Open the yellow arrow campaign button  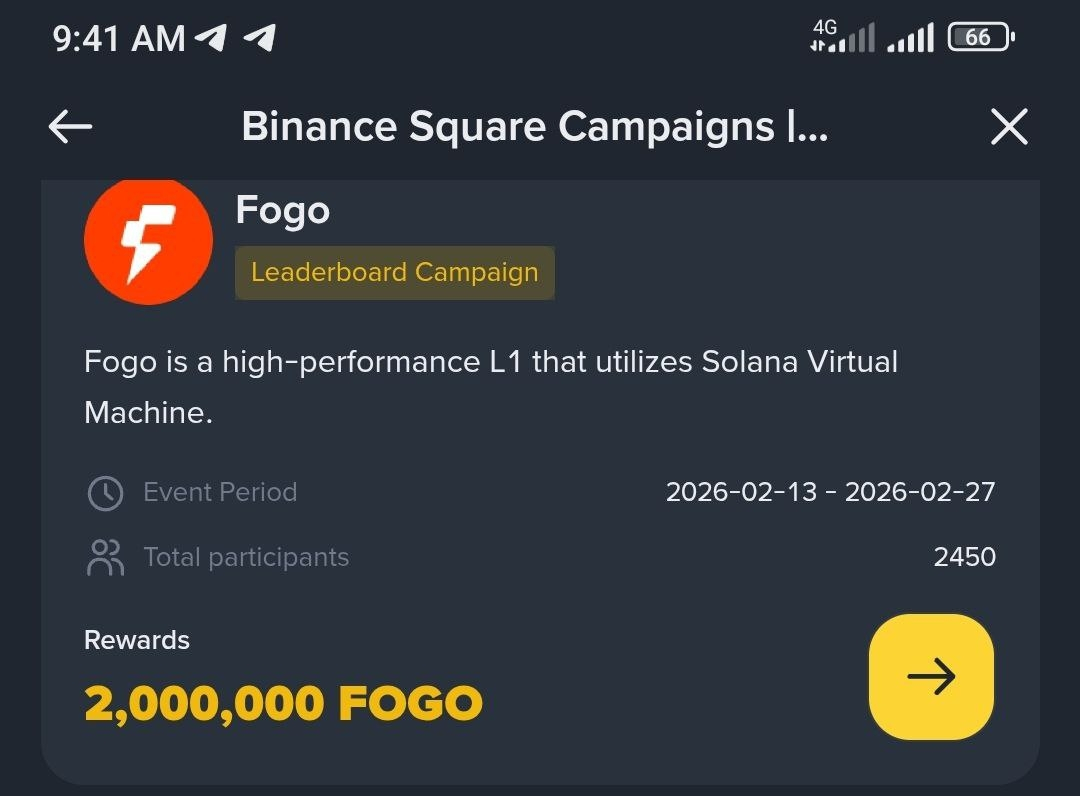(931, 677)
